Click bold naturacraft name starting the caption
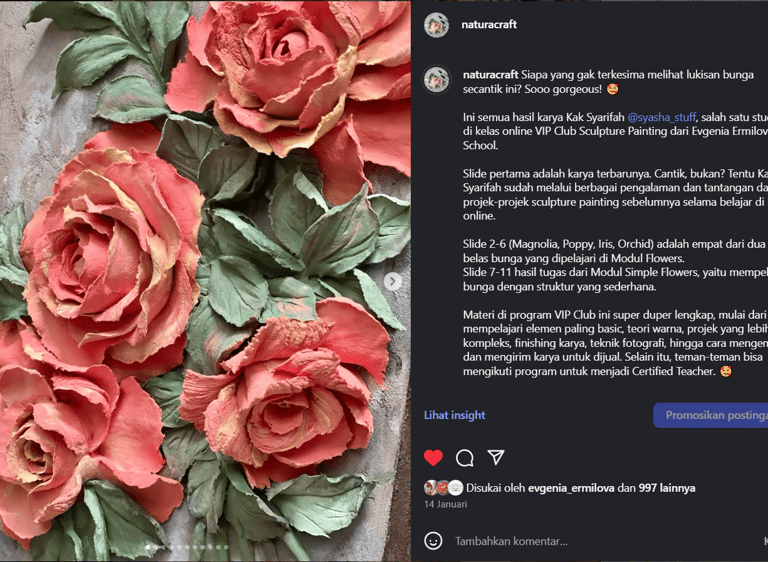This screenshot has height=562, width=768. tap(491, 74)
